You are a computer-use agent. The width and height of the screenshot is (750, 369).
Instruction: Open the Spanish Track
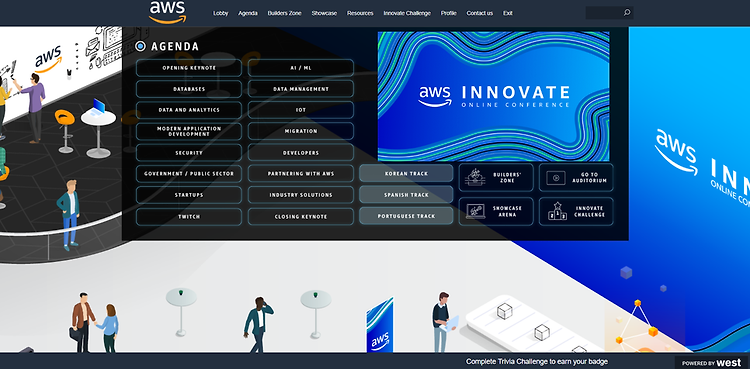(x=406, y=195)
